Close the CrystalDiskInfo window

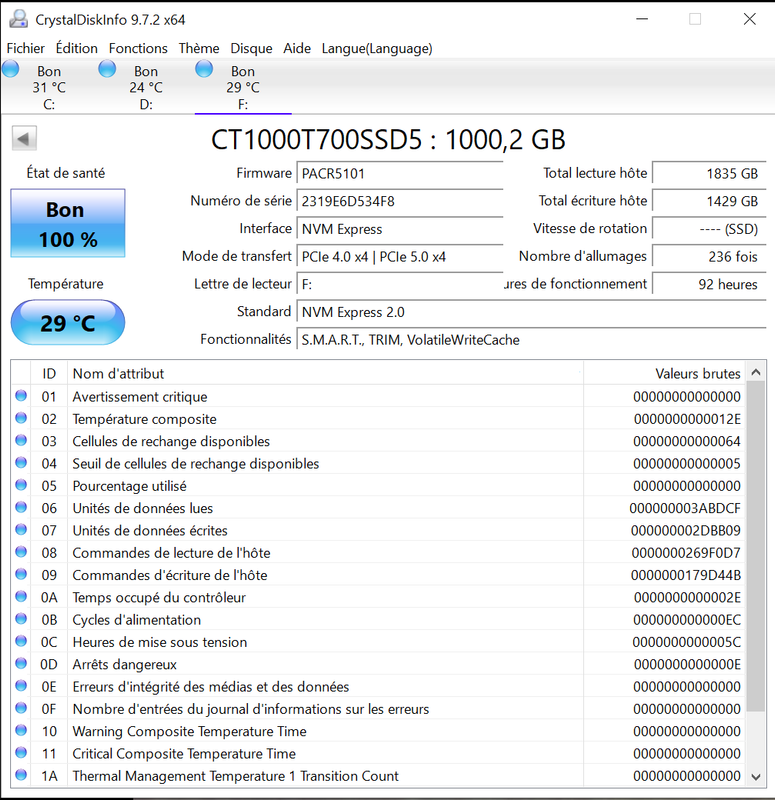point(749,19)
